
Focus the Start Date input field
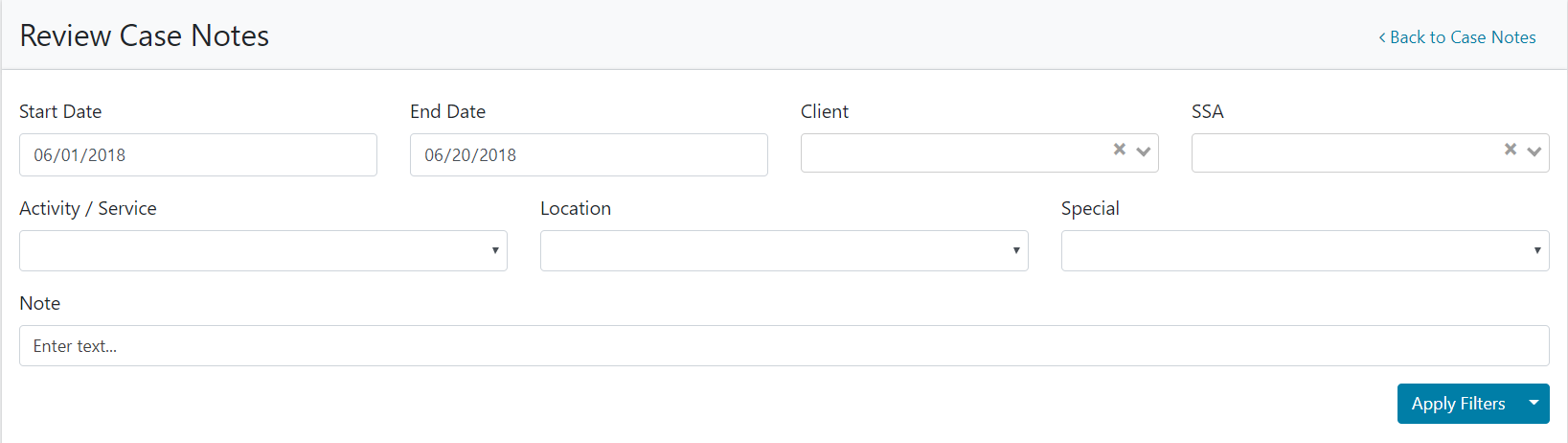197,155
